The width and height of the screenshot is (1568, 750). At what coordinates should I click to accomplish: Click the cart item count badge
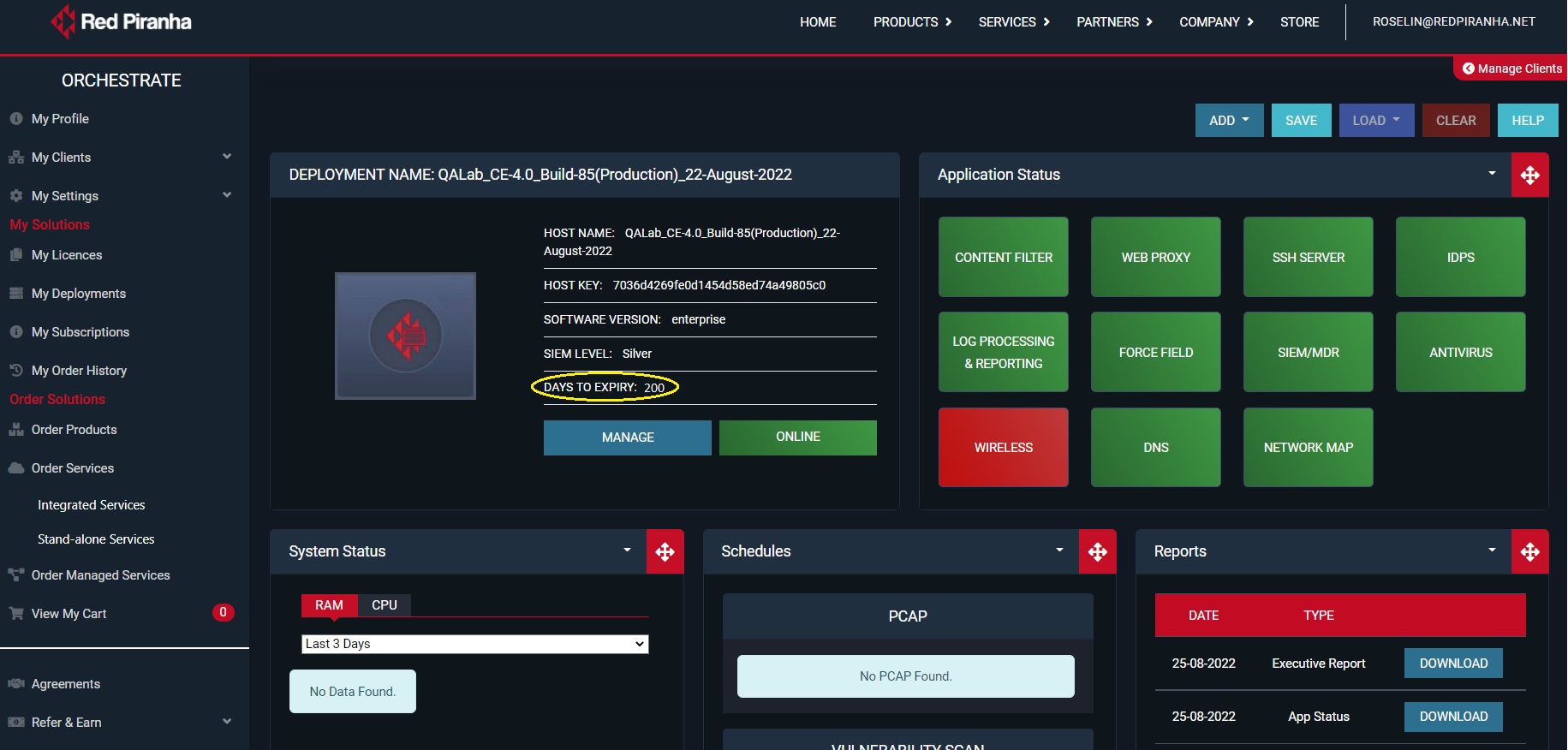223,612
